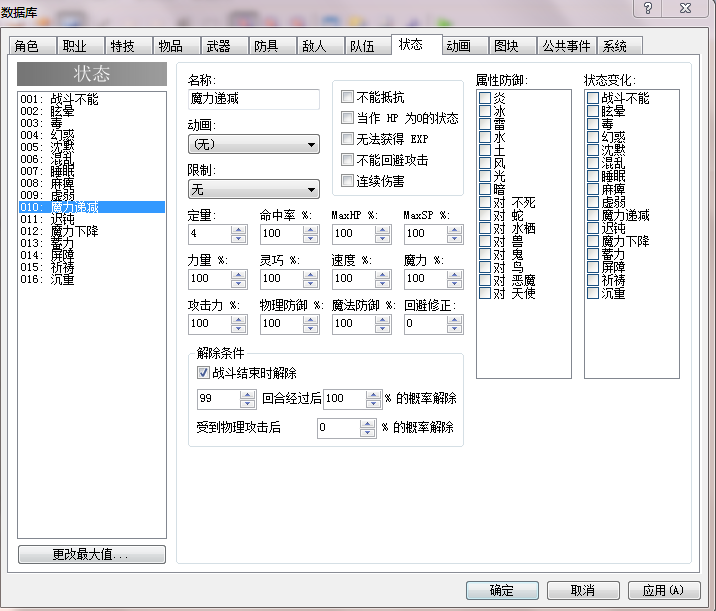Switch to the 动画 tab
The width and height of the screenshot is (716, 611).
click(x=465, y=46)
